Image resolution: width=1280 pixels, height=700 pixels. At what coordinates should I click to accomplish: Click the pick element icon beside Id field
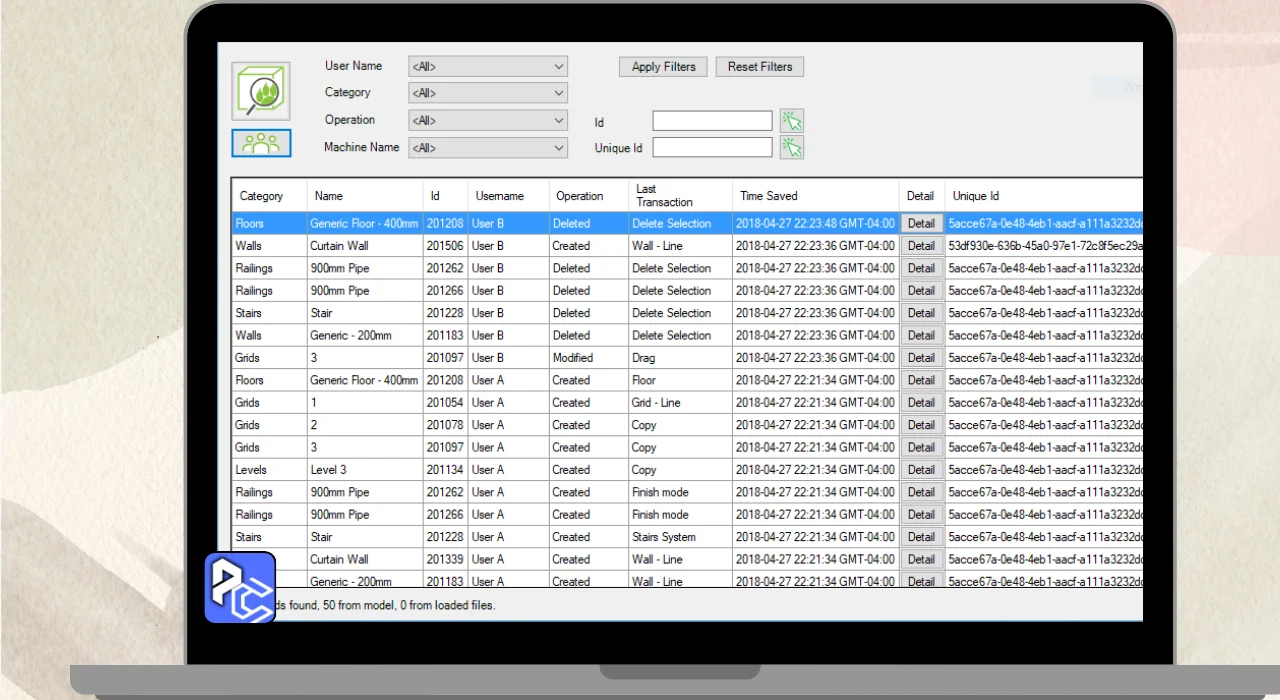[x=792, y=121]
